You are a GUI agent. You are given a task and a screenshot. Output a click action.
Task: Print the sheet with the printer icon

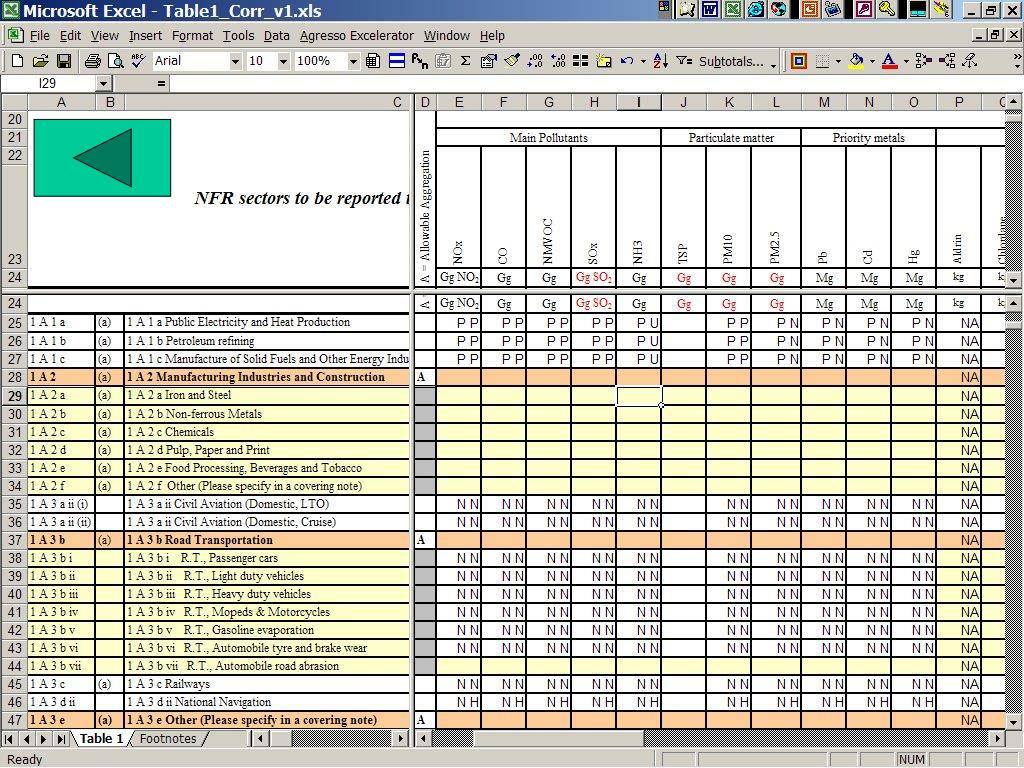coord(93,61)
